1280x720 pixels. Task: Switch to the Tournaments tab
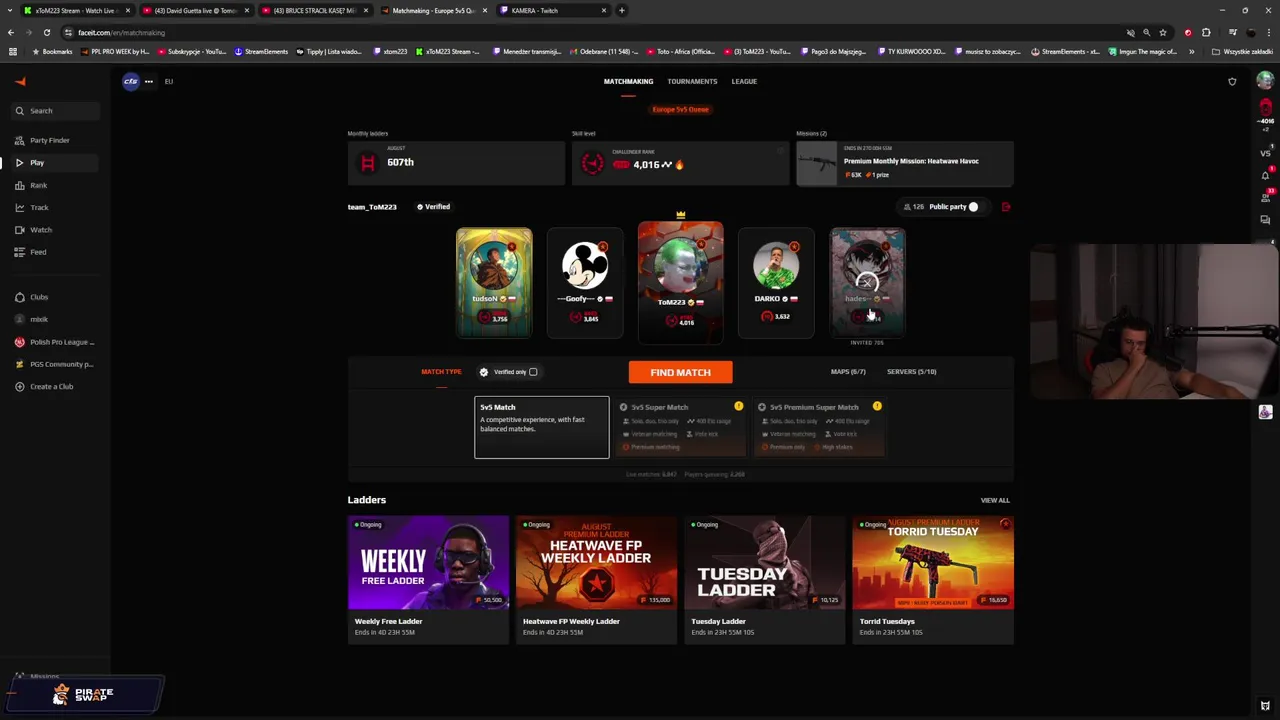692,81
